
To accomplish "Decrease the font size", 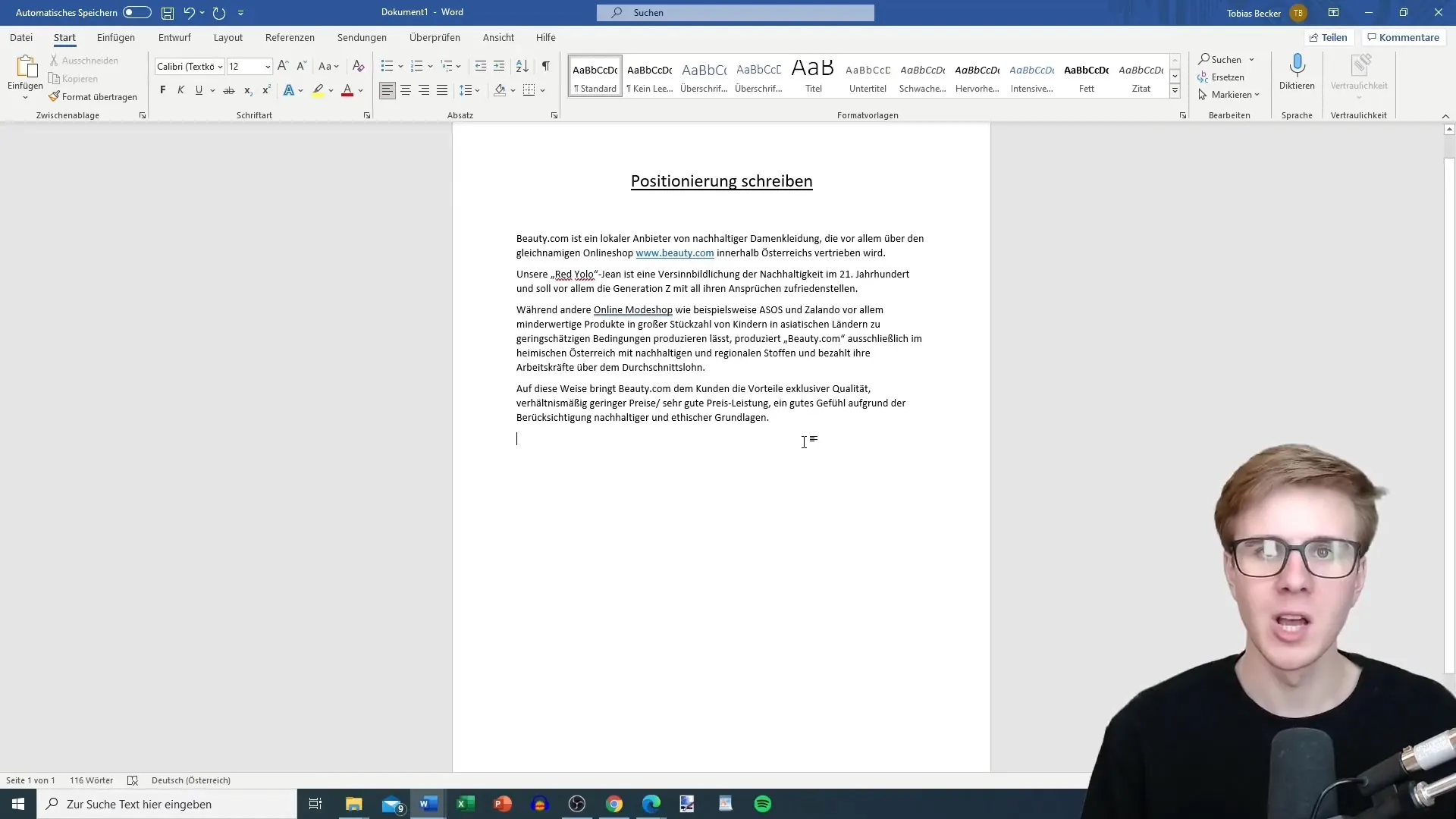I will click(x=301, y=66).
